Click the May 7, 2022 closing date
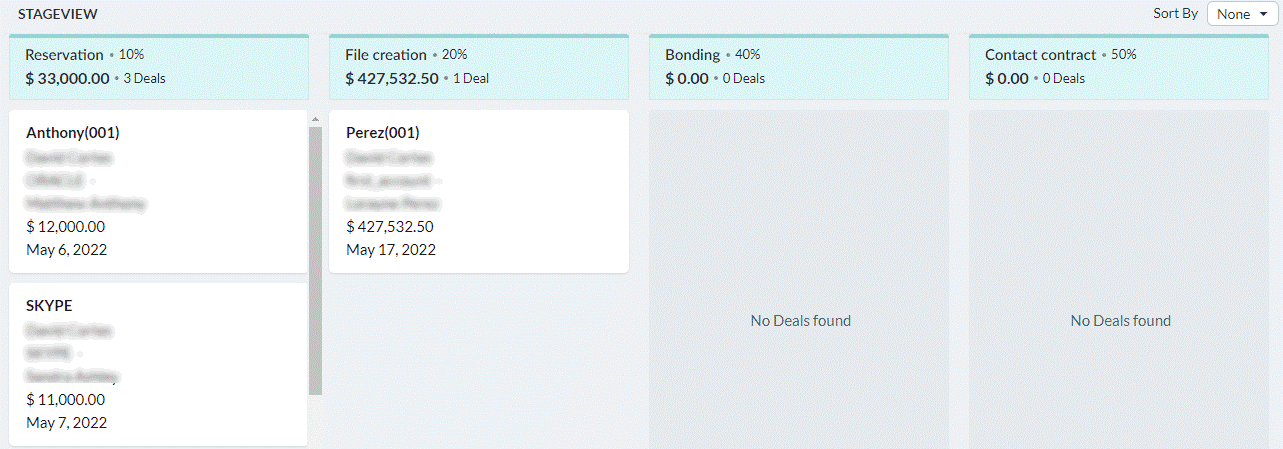 point(67,423)
